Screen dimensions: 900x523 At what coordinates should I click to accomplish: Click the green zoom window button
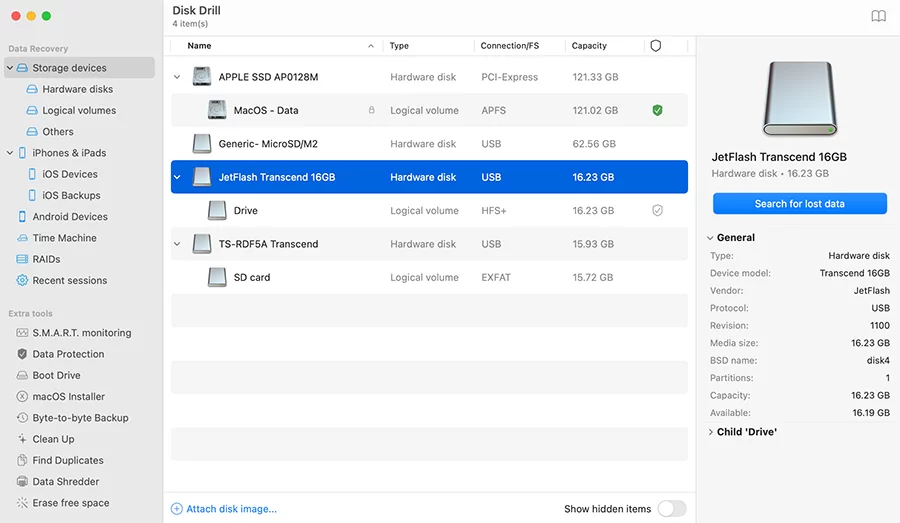[46, 16]
